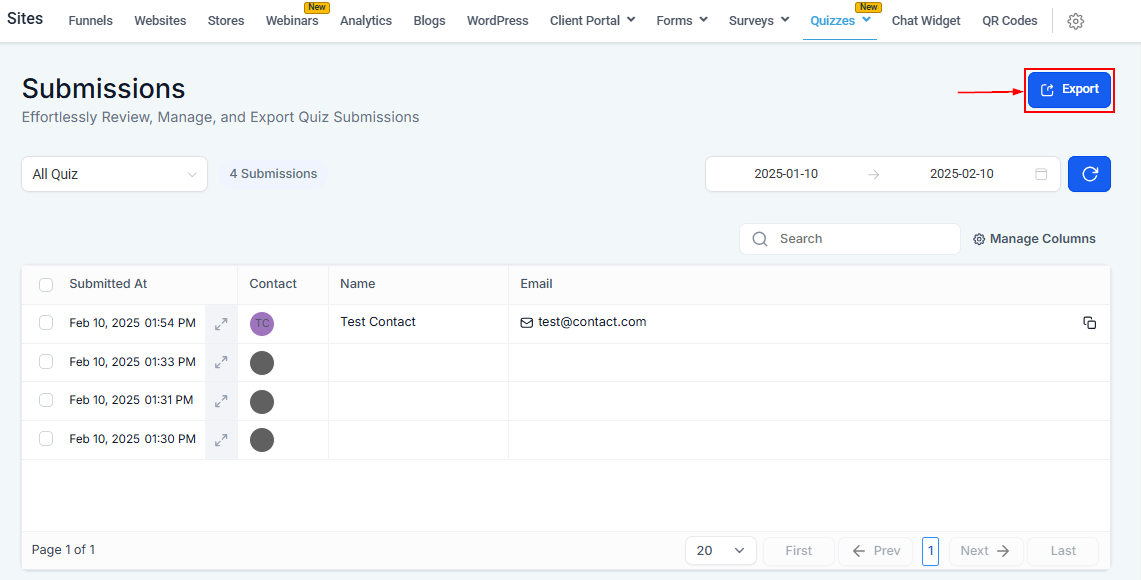Open the Stores tab
This screenshot has height=580, width=1141.
point(226,20)
